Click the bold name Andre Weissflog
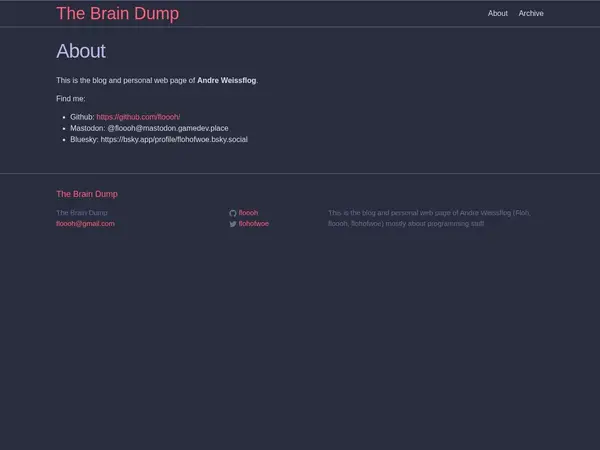 point(227,80)
